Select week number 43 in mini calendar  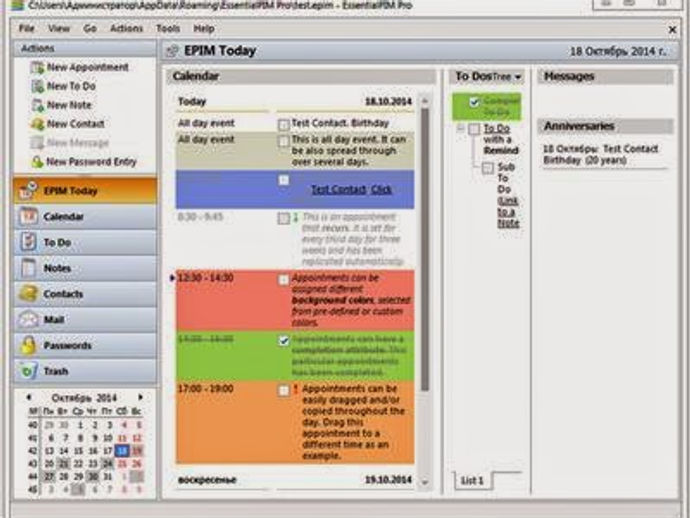tap(33, 464)
